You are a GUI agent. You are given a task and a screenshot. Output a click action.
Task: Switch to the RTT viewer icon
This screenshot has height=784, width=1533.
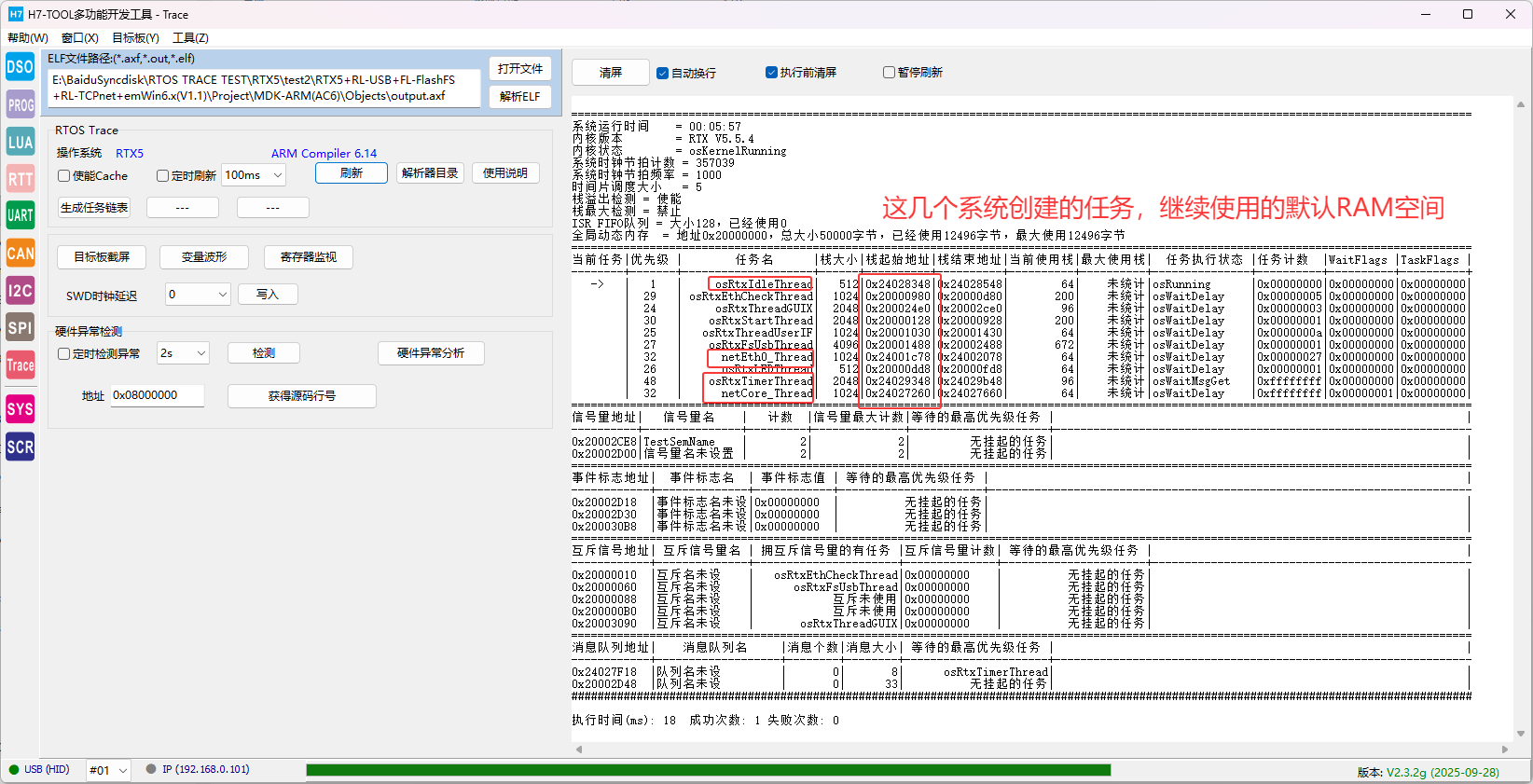pyautogui.click(x=20, y=179)
